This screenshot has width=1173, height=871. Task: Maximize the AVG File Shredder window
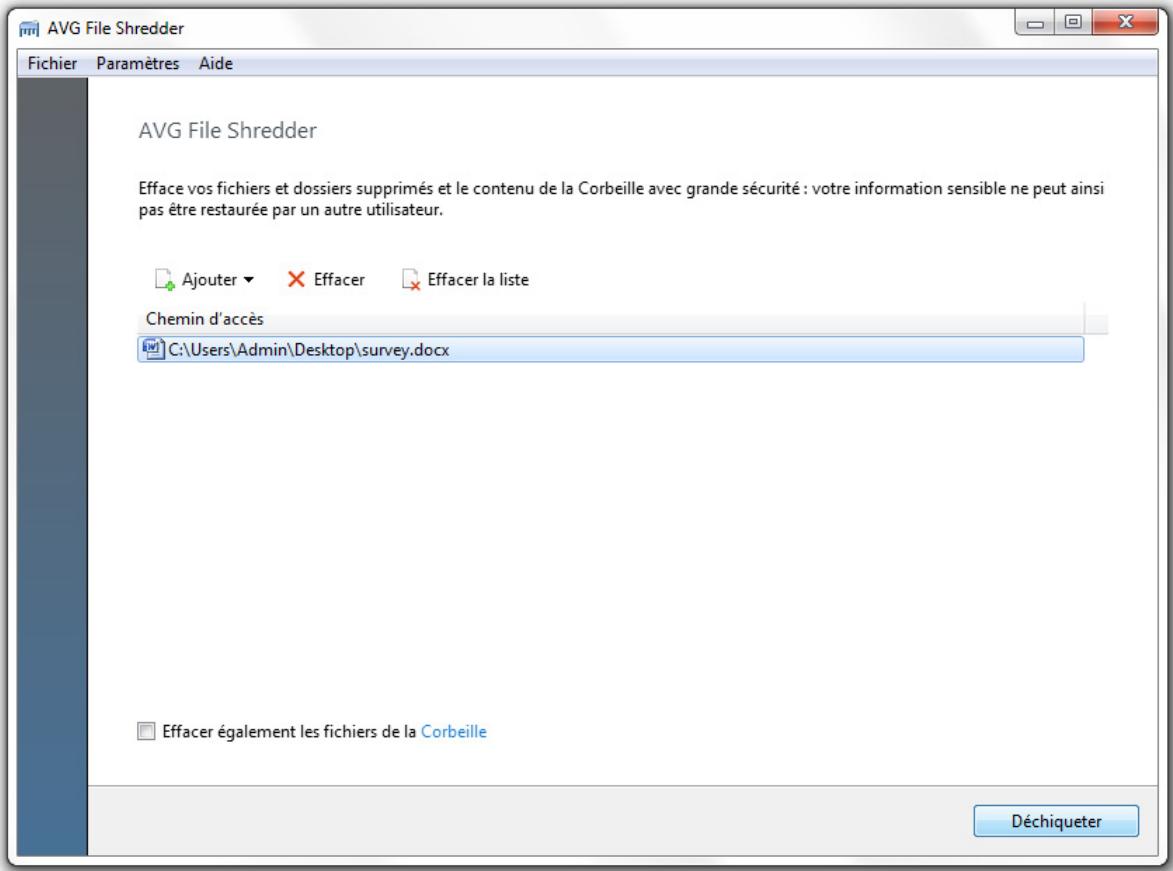pyautogui.click(x=1073, y=22)
